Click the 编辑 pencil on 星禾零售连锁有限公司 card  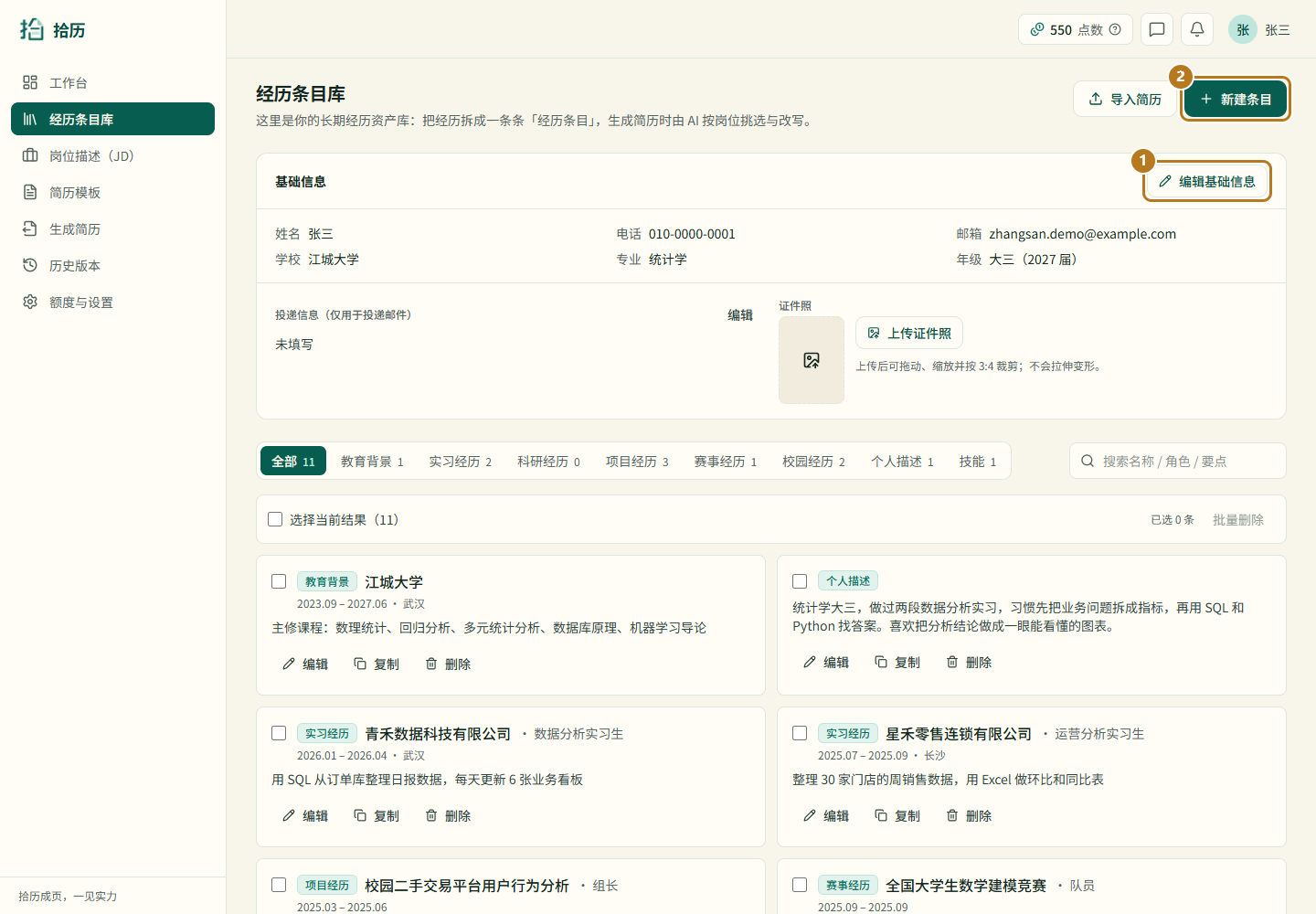pos(810,815)
